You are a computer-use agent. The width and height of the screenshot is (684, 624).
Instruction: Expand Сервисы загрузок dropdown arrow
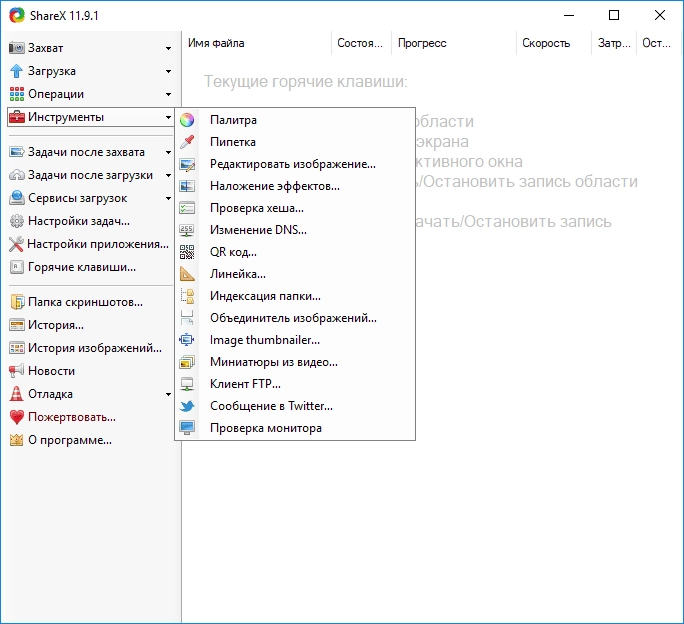point(168,199)
